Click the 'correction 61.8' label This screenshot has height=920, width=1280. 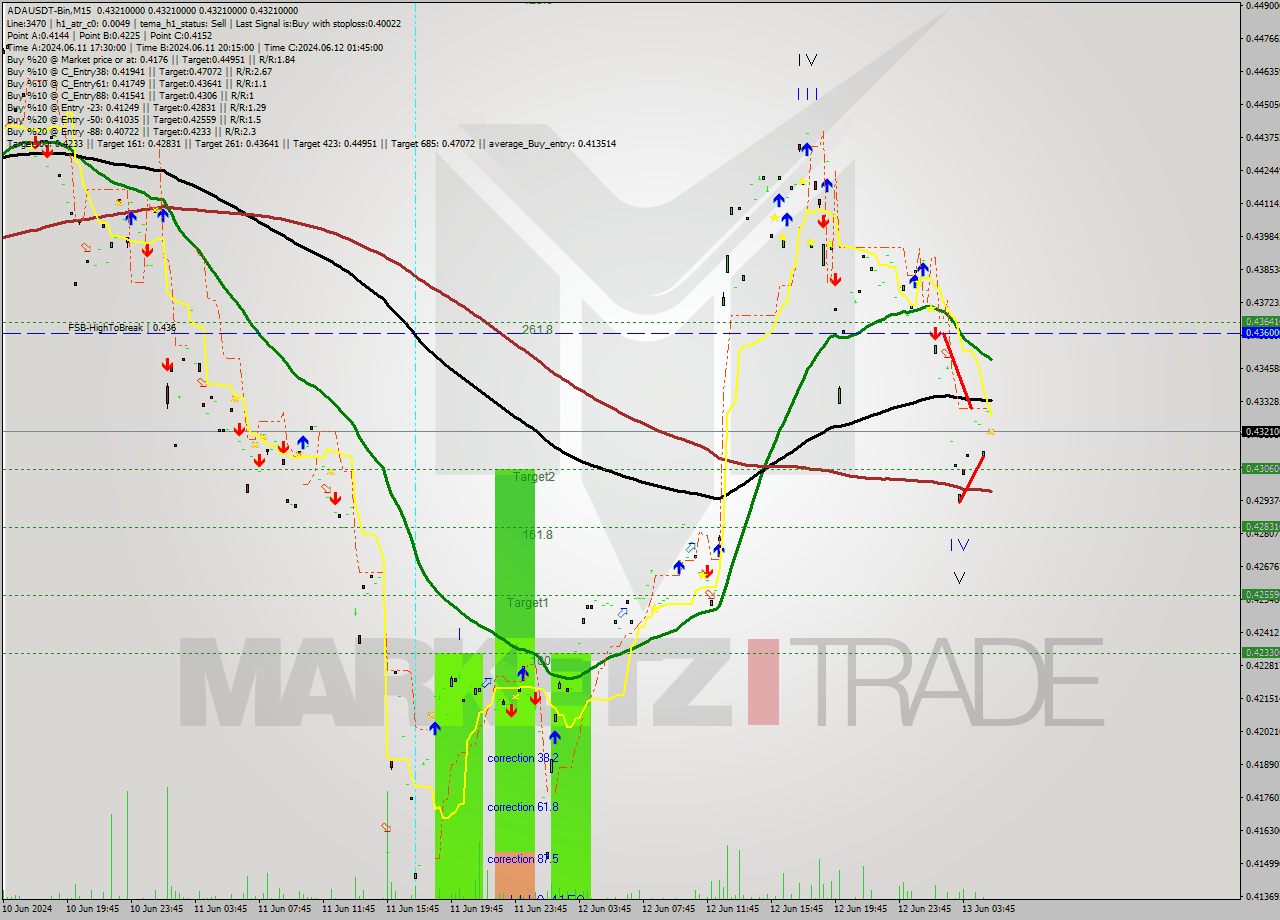523,807
